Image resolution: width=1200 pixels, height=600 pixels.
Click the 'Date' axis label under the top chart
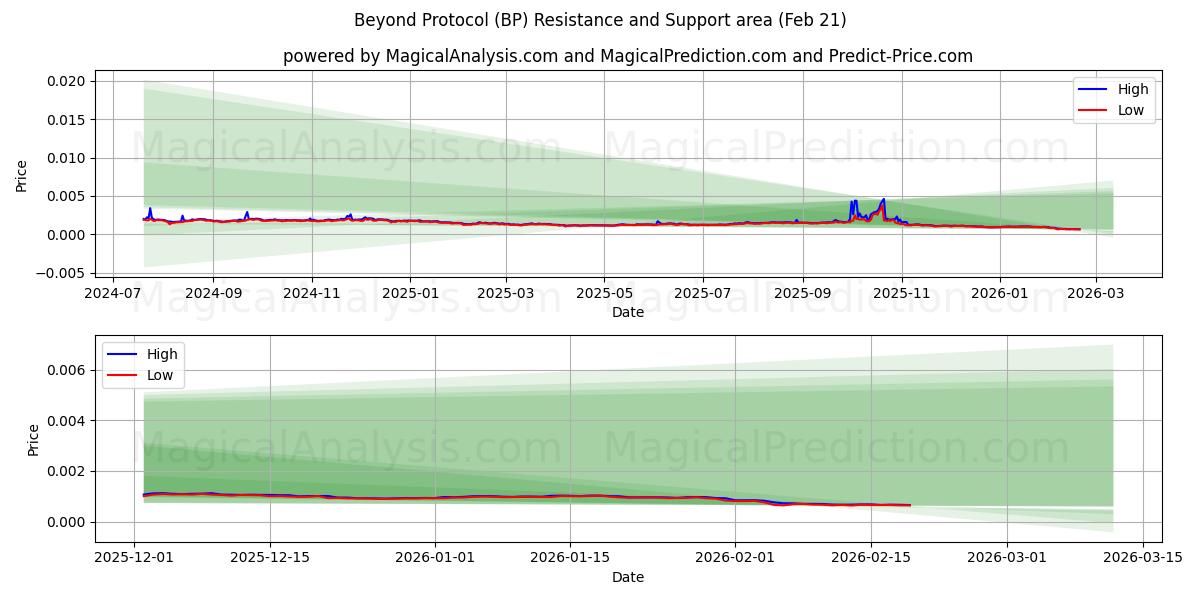(x=628, y=312)
